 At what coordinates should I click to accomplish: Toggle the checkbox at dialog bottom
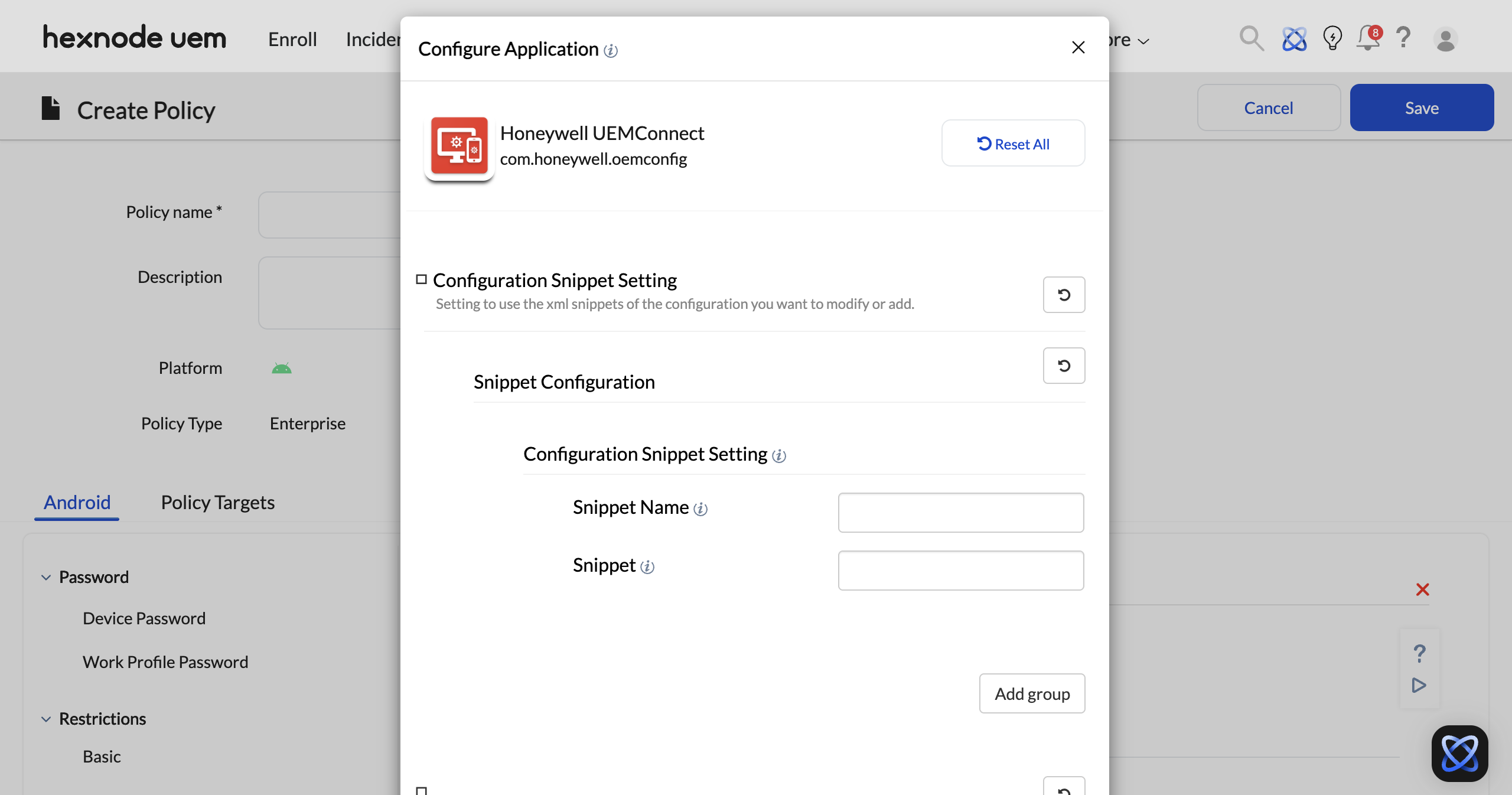(x=421, y=790)
